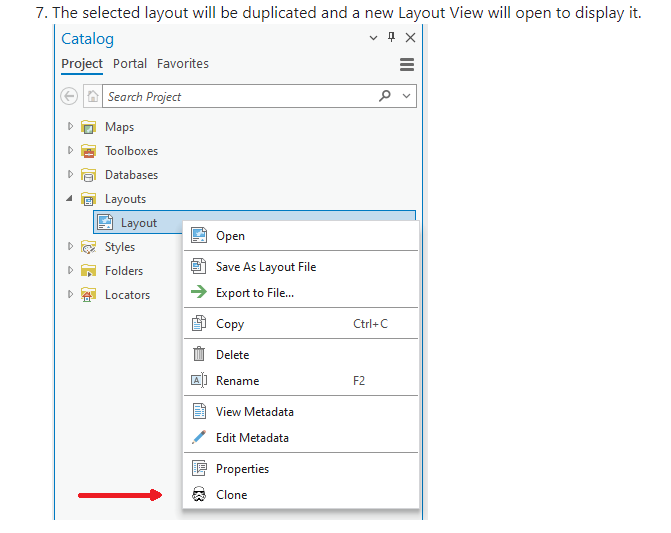Switch to the Favorites tab
671x533 pixels.
(183, 63)
